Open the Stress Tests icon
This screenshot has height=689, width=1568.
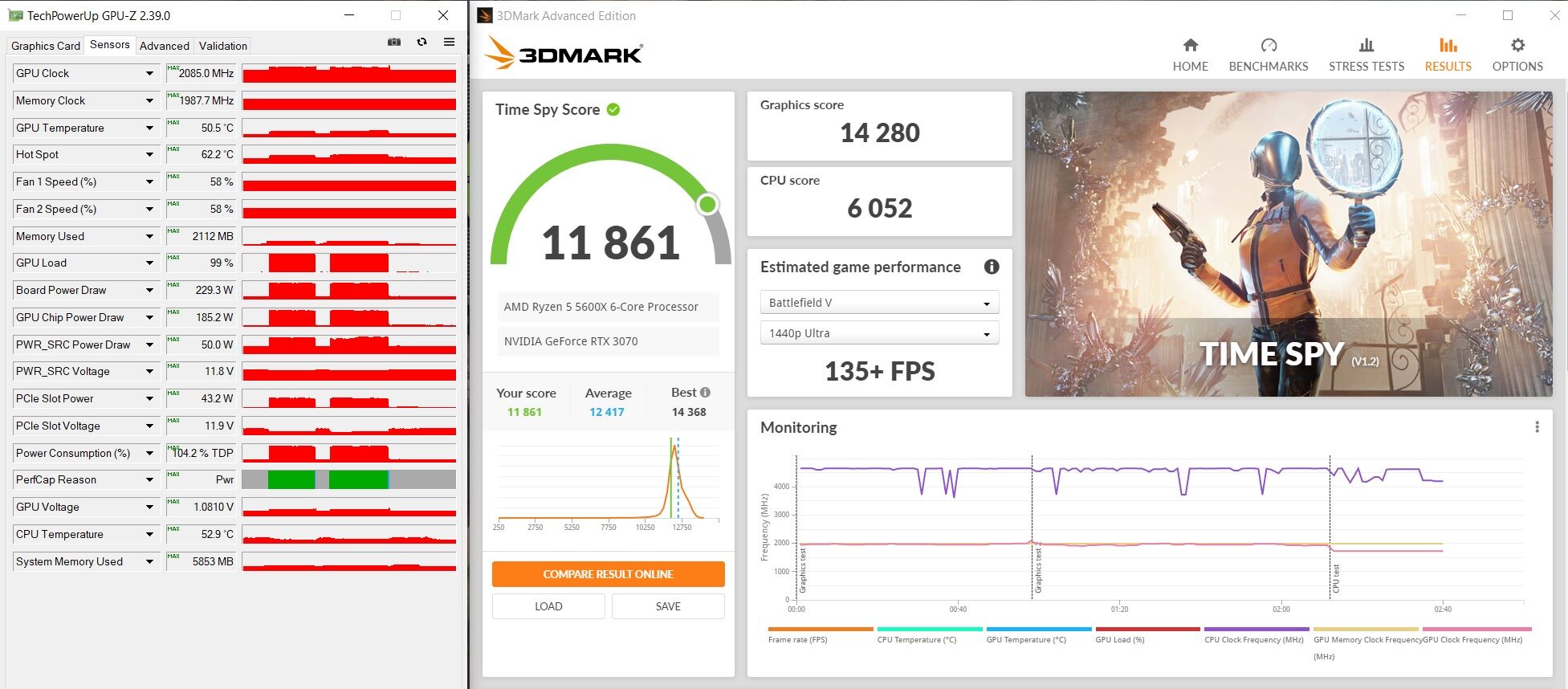[1366, 45]
